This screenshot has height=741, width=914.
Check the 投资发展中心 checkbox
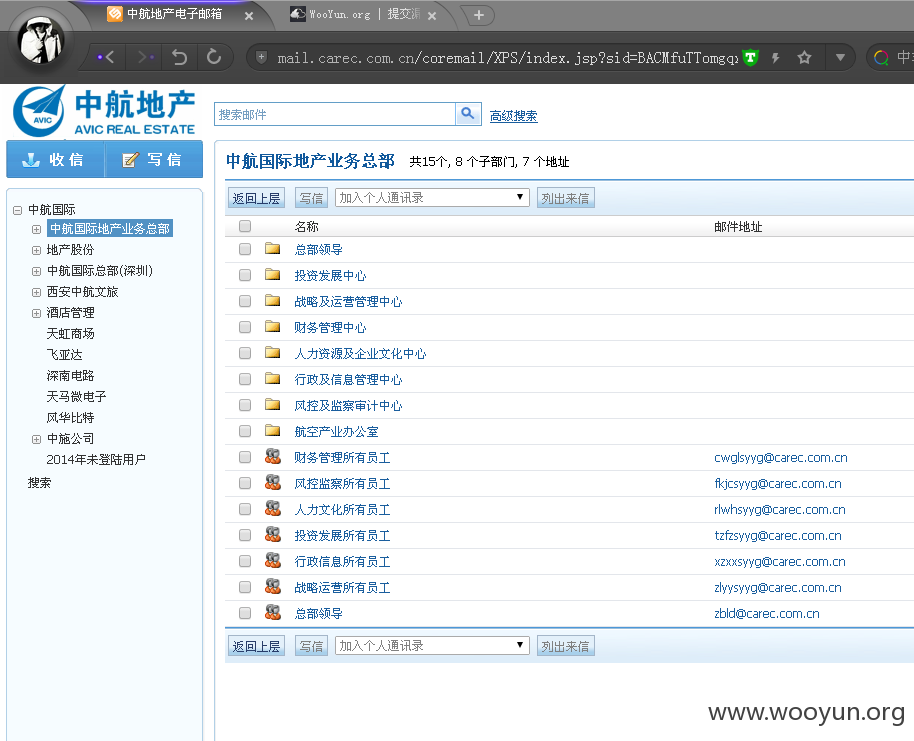pyautogui.click(x=245, y=275)
